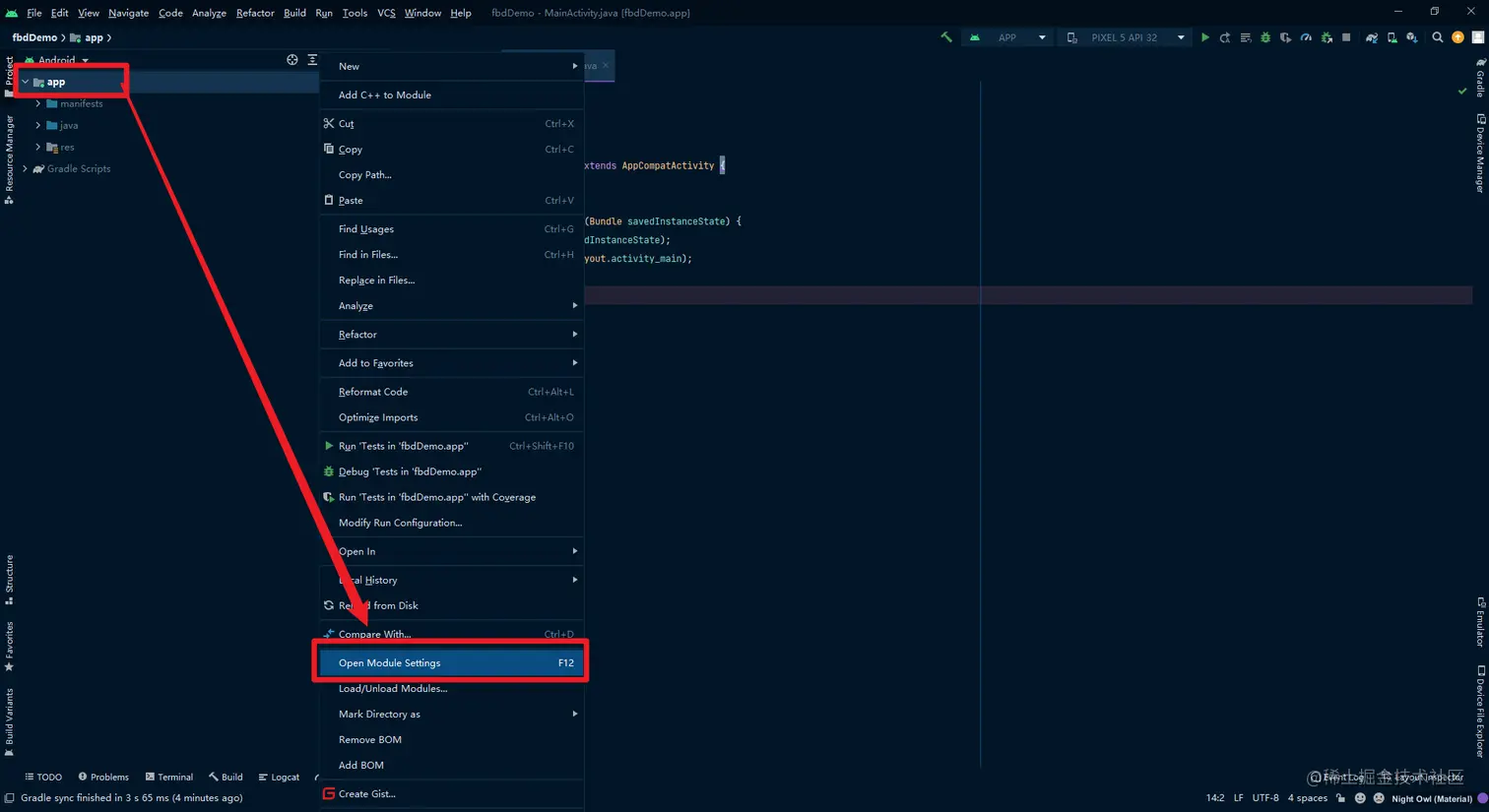This screenshot has width=1489, height=812.
Task: Click the Apply Code Changes icon
Action: [x=1246, y=37]
